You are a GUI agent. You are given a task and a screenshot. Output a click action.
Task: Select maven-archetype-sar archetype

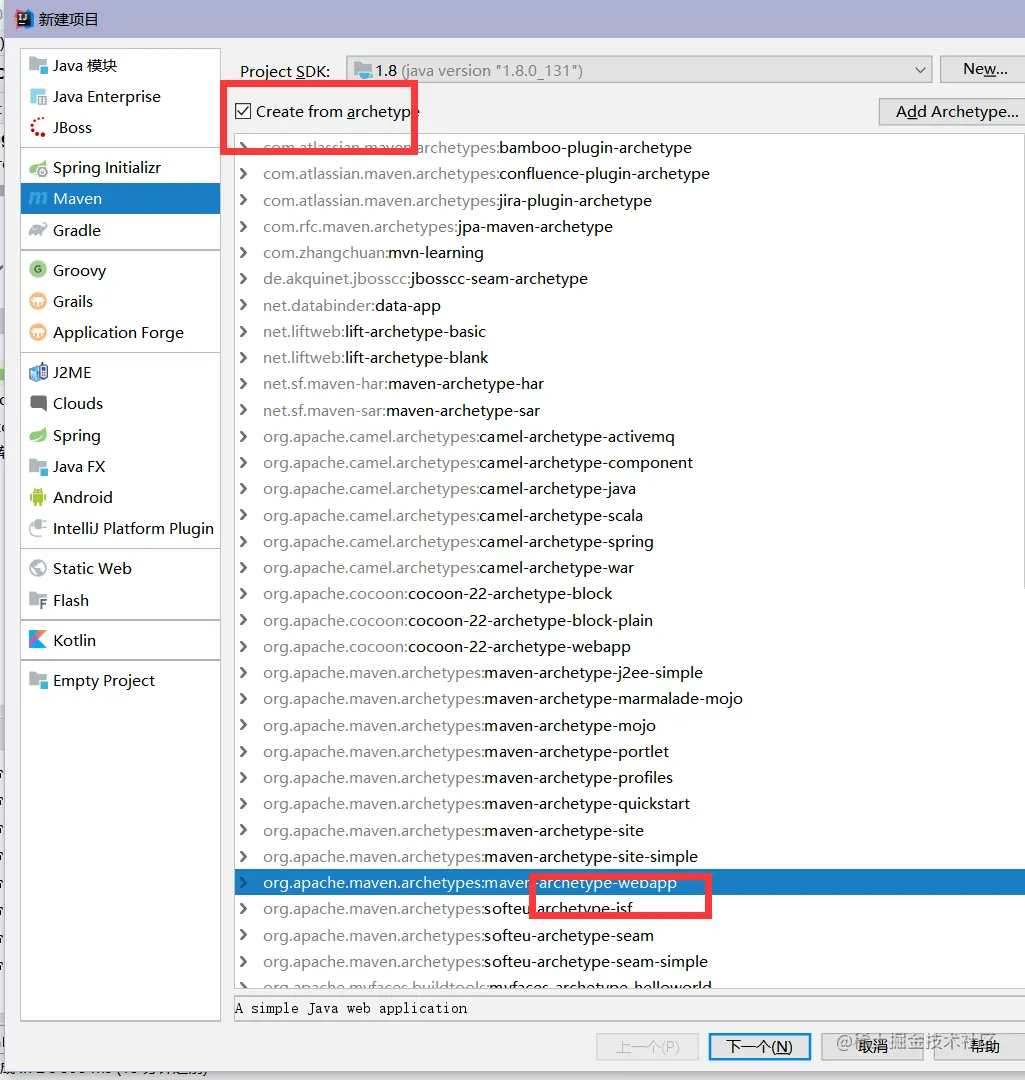click(401, 411)
